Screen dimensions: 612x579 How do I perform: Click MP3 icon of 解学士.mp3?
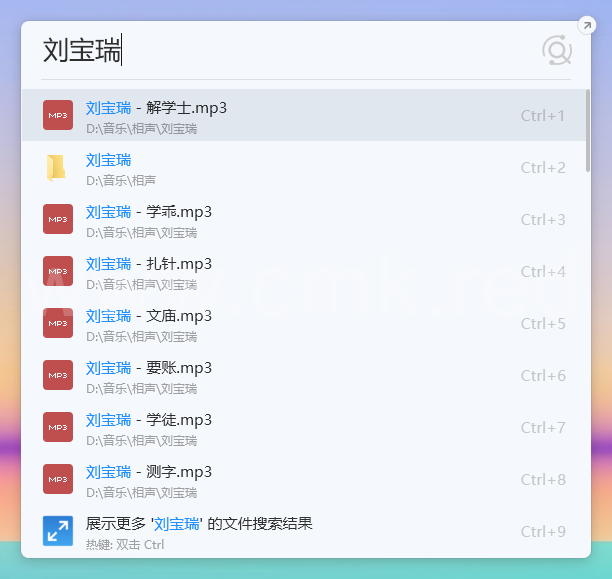(x=58, y=115)
